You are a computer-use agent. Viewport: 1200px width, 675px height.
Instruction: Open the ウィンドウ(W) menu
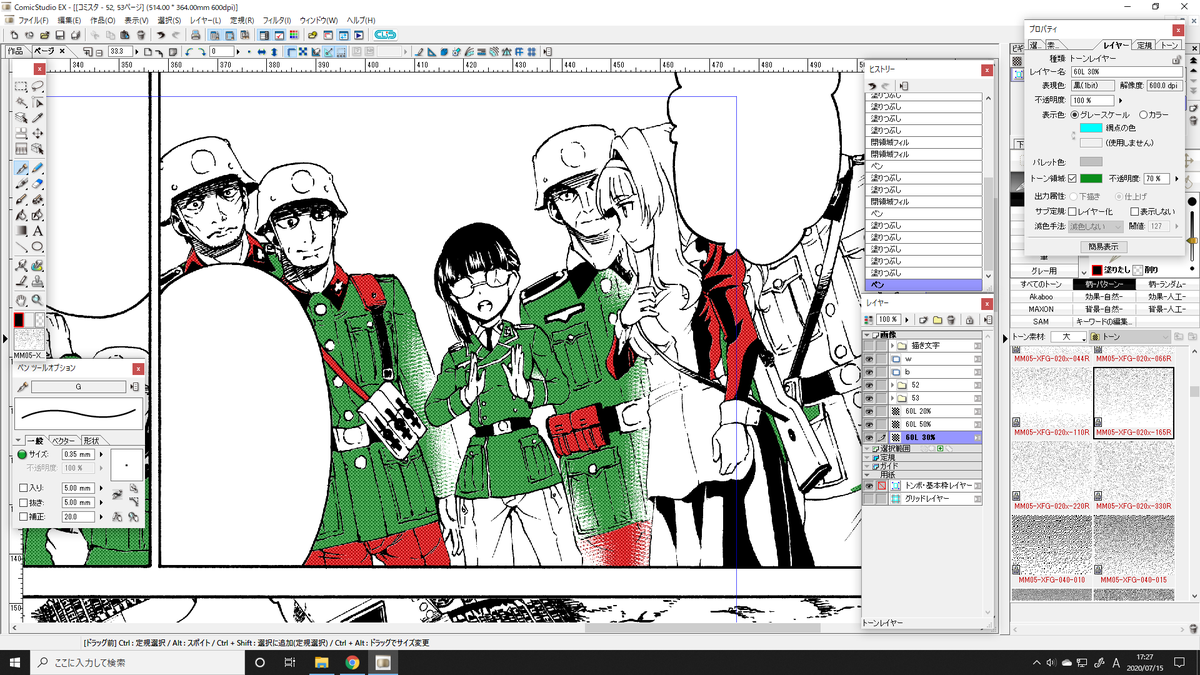[318, 20]
